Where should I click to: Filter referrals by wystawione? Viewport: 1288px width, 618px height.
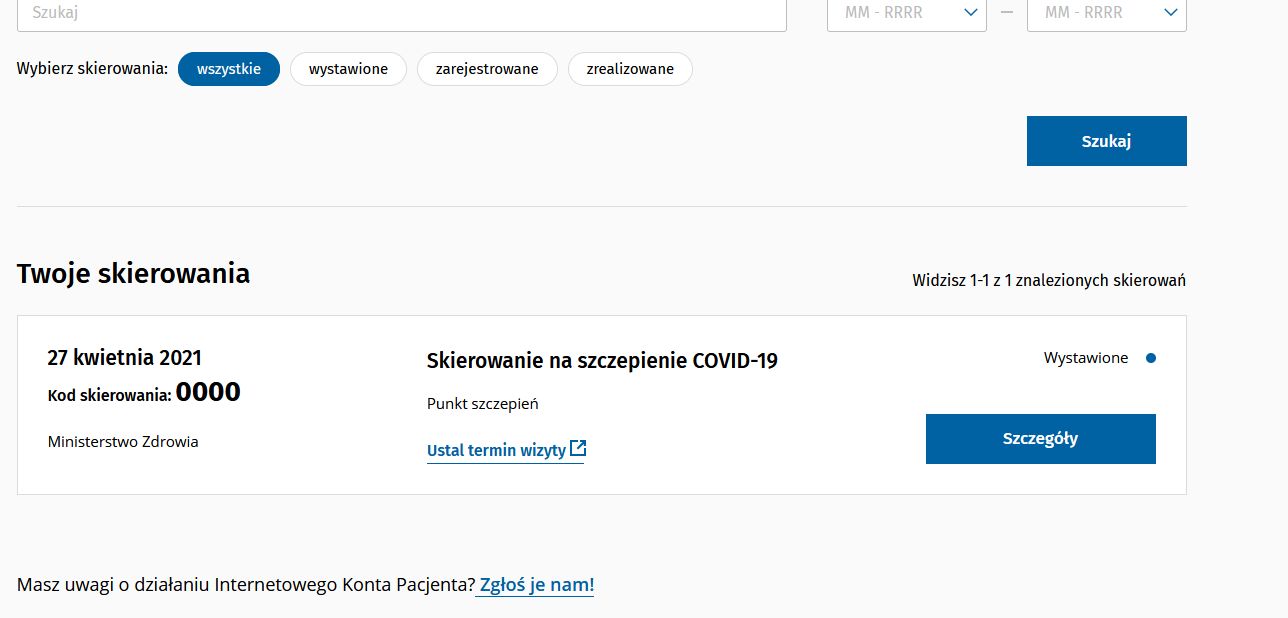point(348,69)
